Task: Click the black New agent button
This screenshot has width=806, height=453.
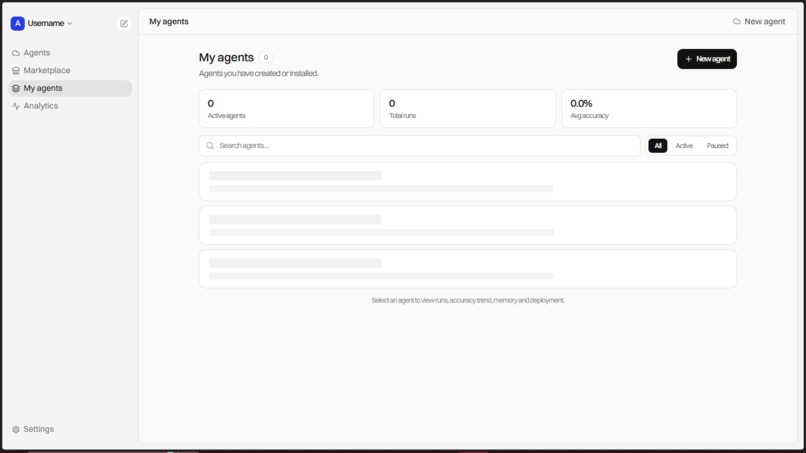Action: coord(707,59)
